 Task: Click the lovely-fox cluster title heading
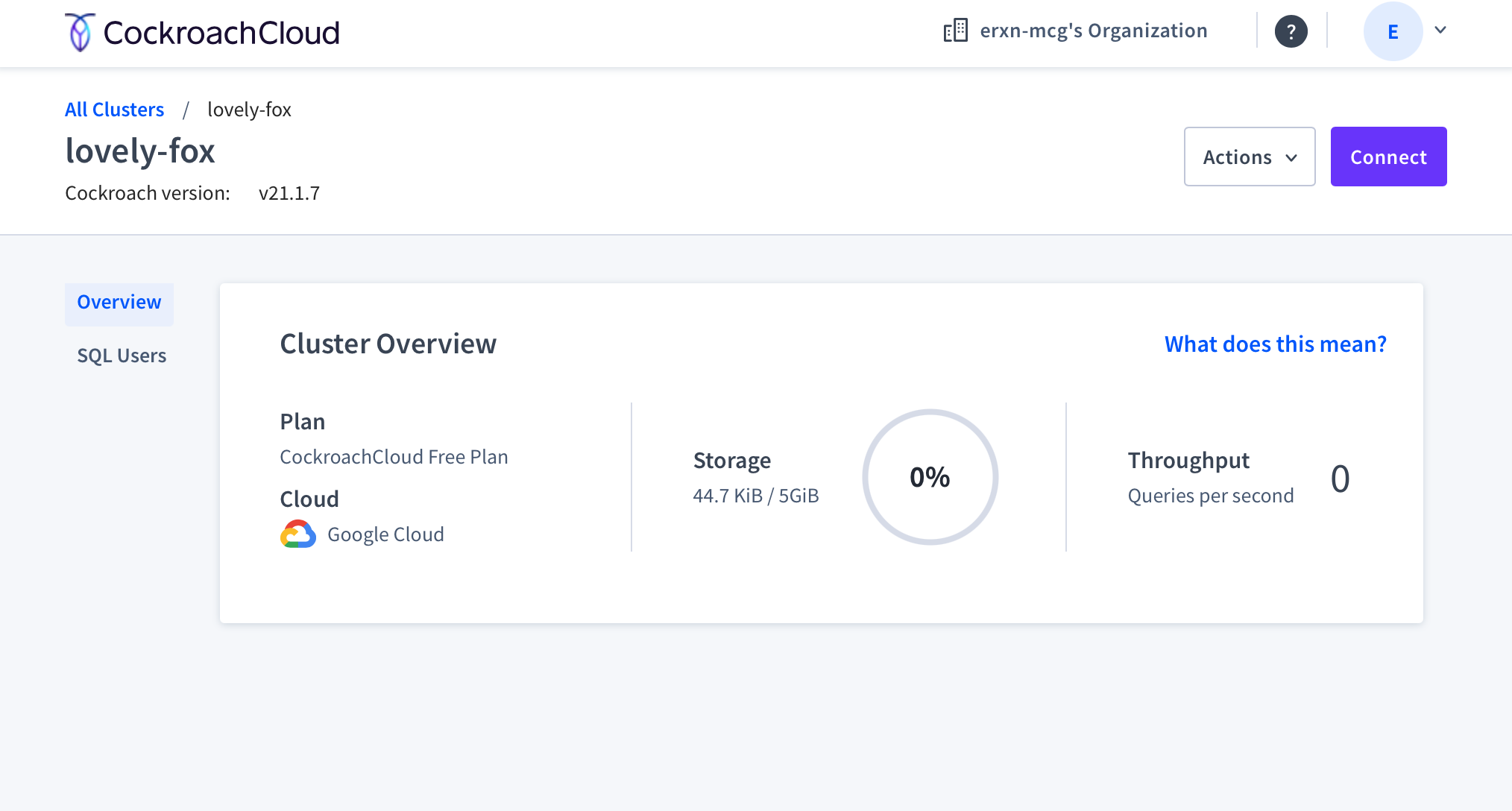click(140, 151)
